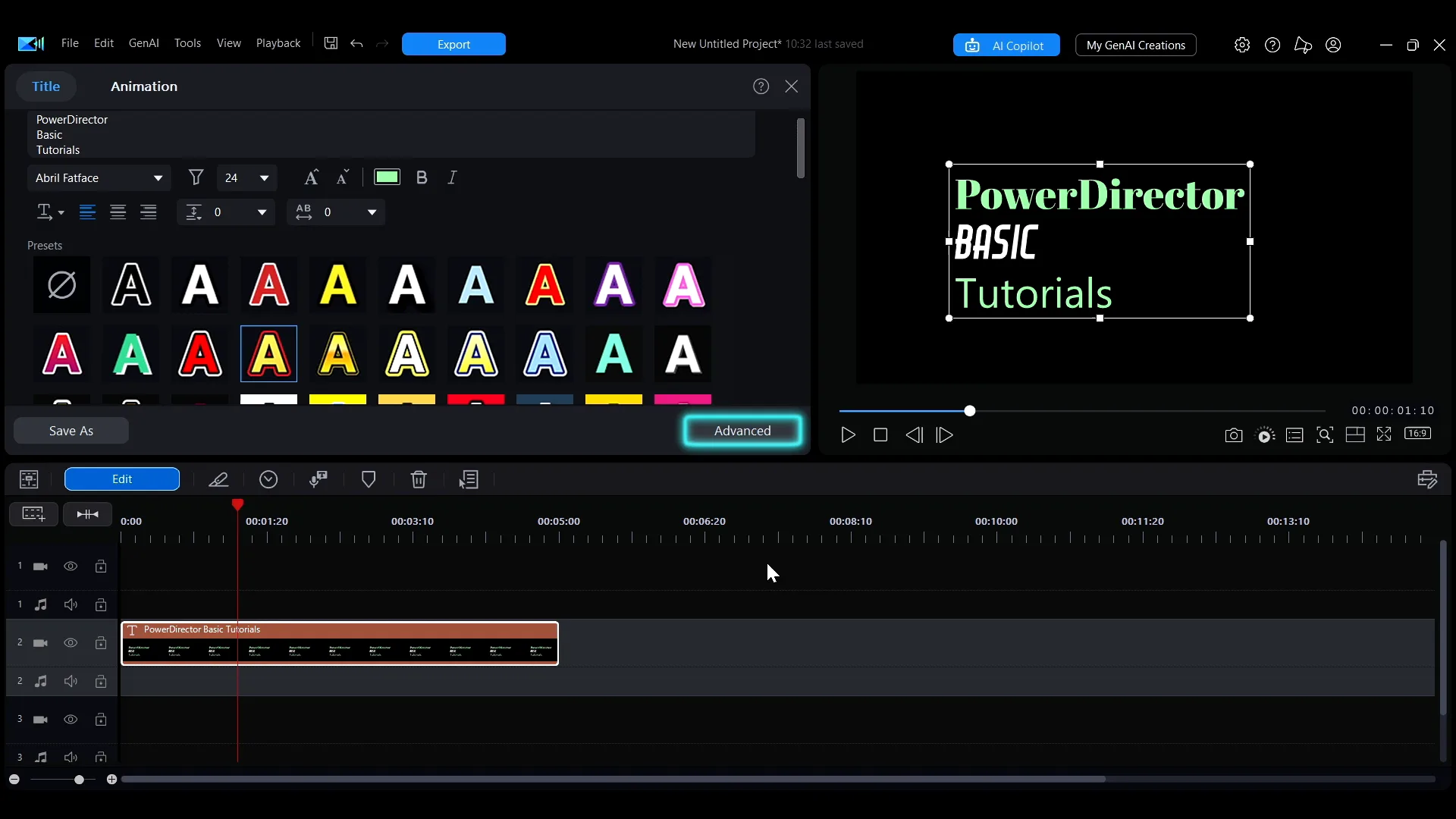Viewport: 1456px width, 819px height.
Task: Open subtitle display icon in preview
Action: point(1294,435)
